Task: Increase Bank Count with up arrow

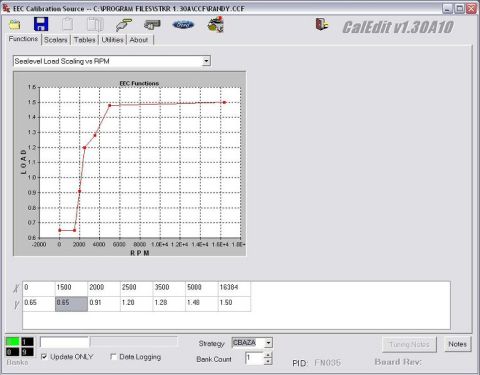Action: pos(268,355)
